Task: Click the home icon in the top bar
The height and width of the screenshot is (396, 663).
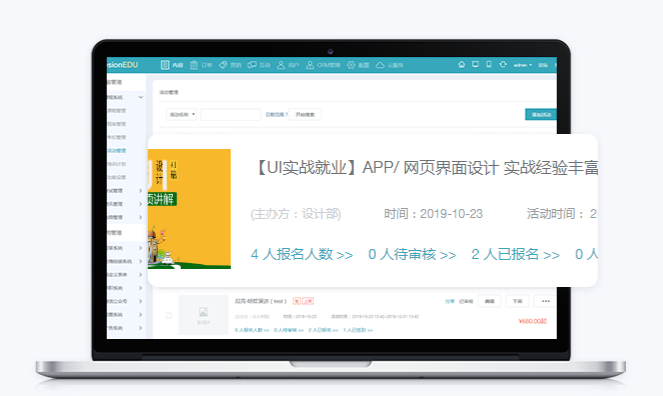Action: tap(462, 64)
